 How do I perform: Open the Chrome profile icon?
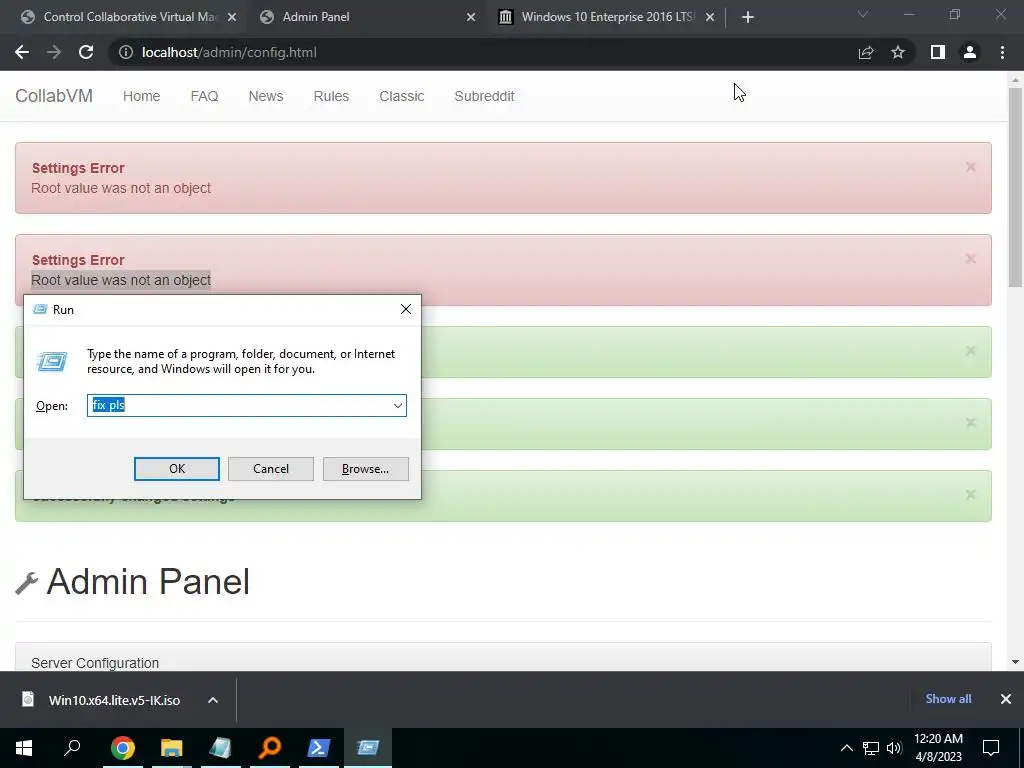coord(970,52)
